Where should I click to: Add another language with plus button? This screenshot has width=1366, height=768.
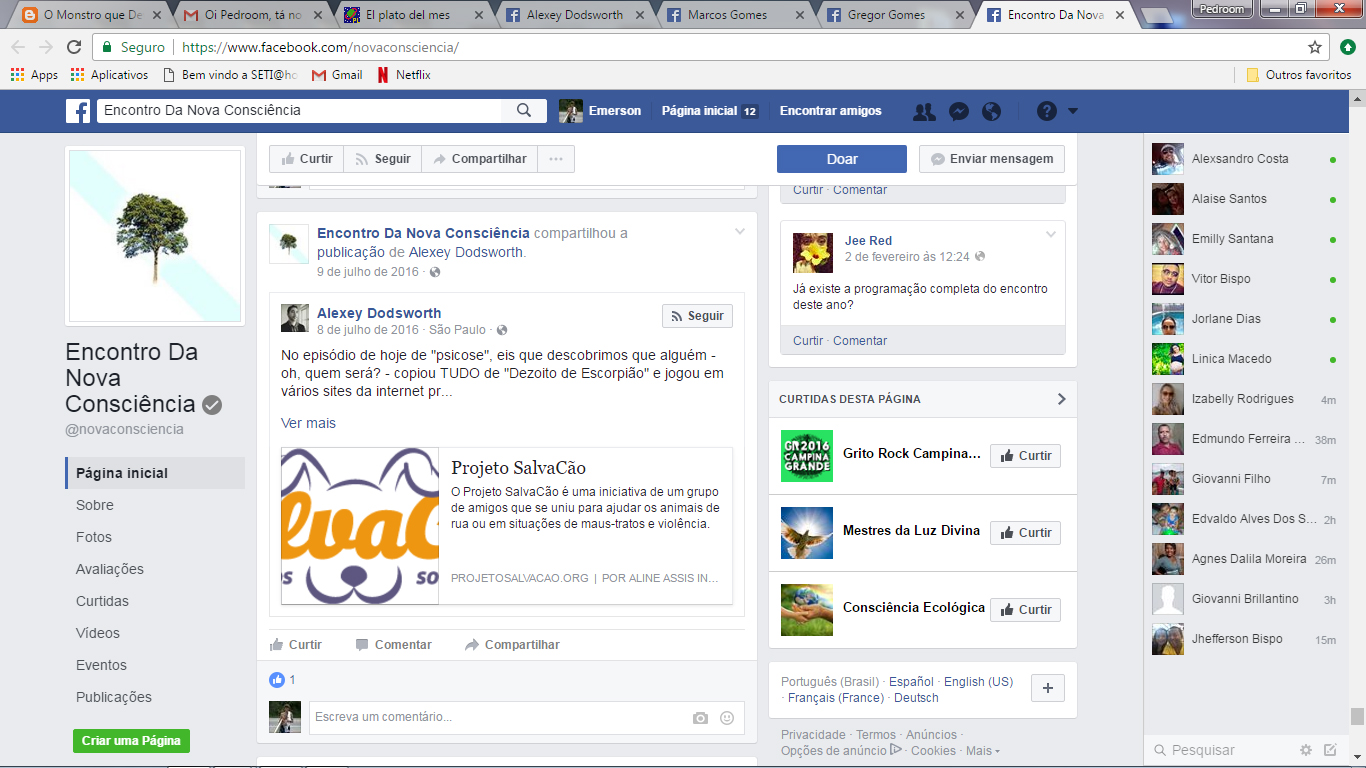1048,688
